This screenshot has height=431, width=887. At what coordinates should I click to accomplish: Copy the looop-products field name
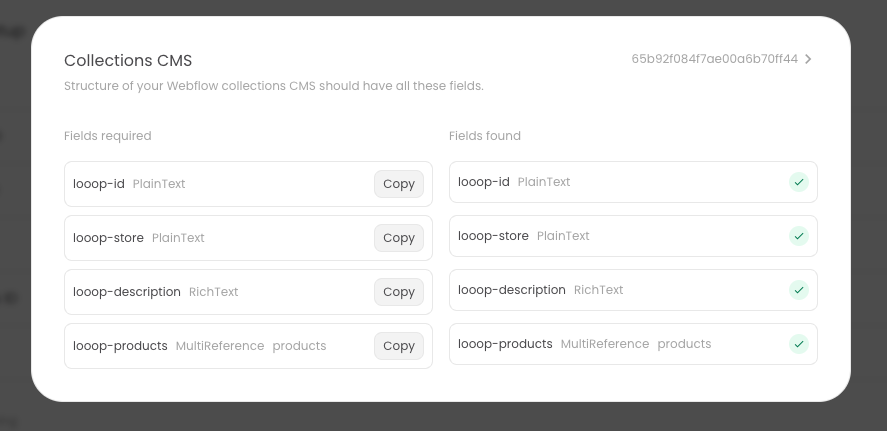coord(398,346)
